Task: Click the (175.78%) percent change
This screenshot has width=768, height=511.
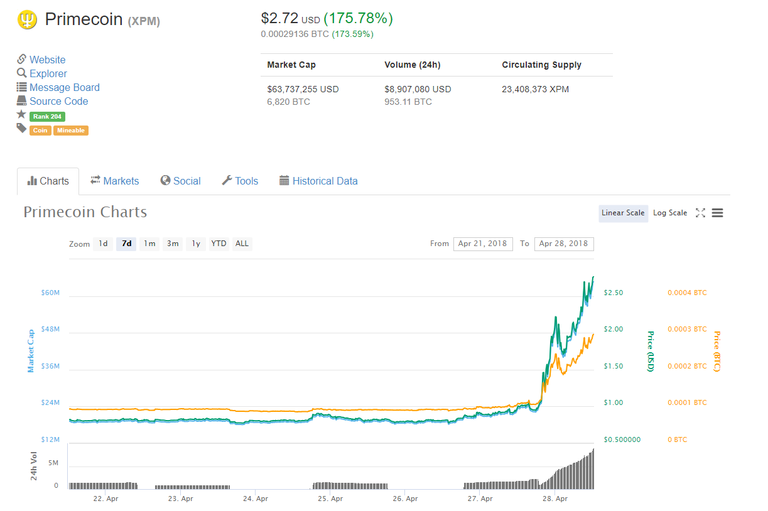Action: pos(358,19)
